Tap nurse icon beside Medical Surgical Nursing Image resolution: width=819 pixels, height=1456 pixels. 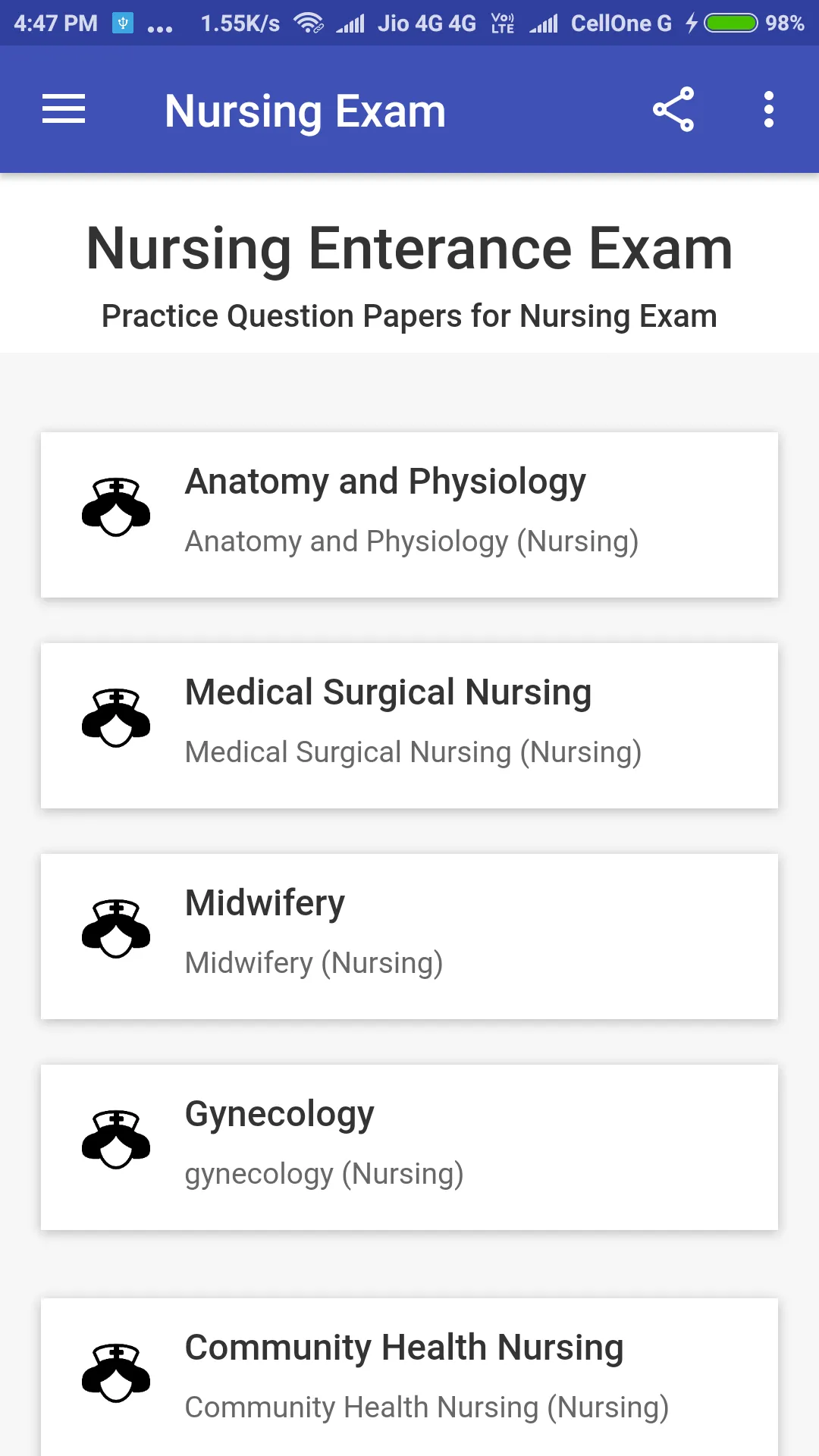116,718
